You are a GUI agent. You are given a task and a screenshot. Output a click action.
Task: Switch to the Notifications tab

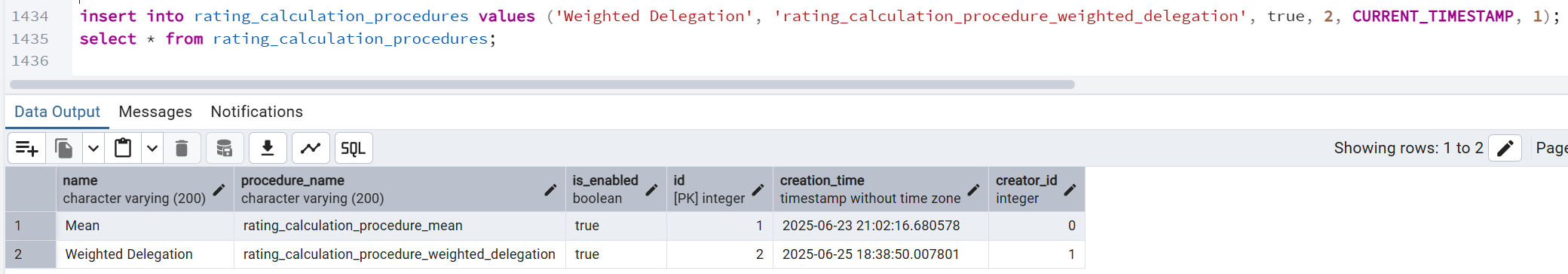click(x=256, y=112)
